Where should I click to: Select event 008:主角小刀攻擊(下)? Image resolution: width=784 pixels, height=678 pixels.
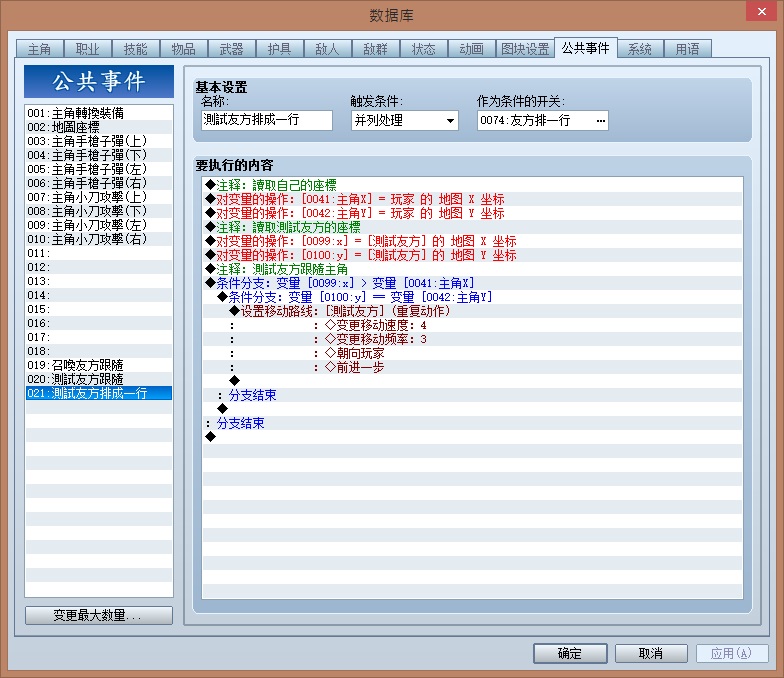tap(99, 211)
